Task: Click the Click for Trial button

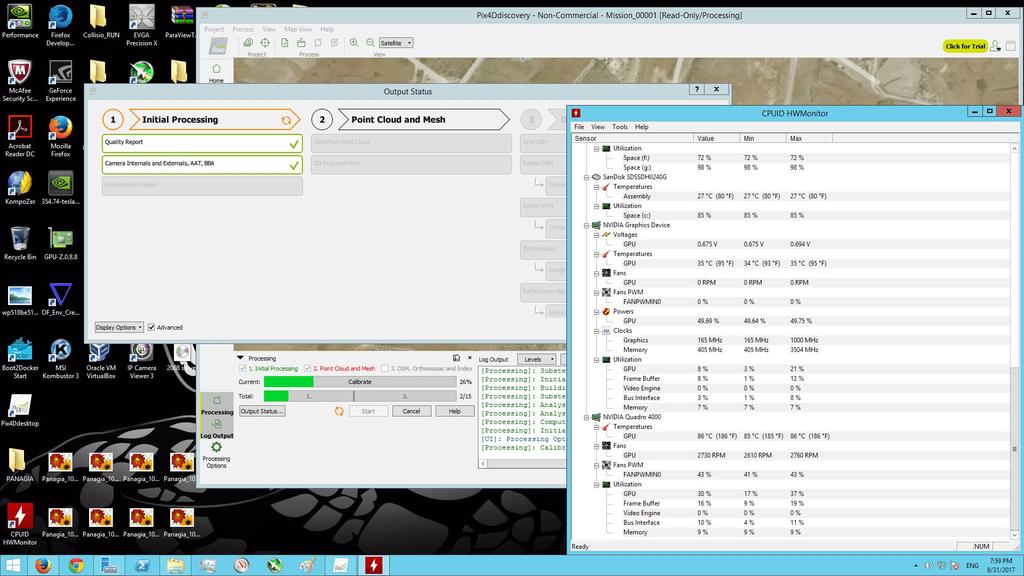Action: 965,46
